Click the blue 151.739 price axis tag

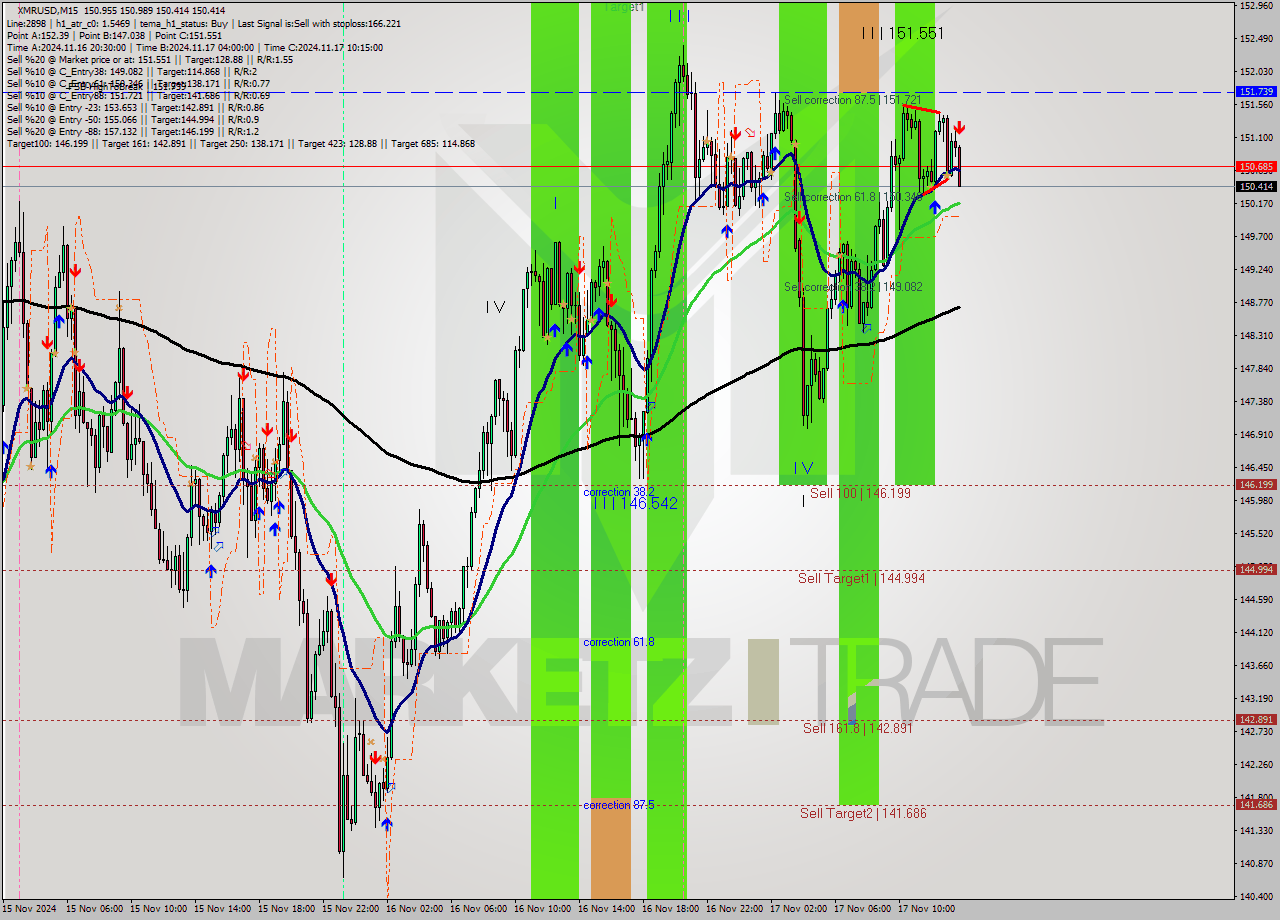click(1256, 91)
